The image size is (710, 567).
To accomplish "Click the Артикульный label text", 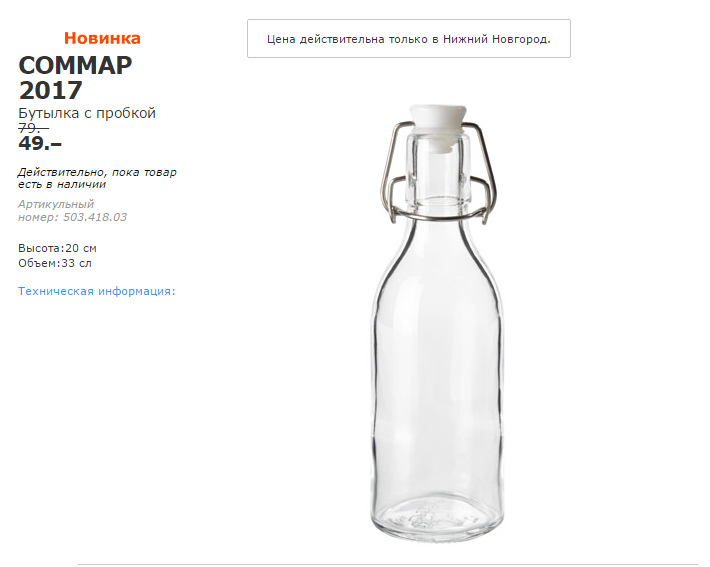I will [x=56, y=204].
